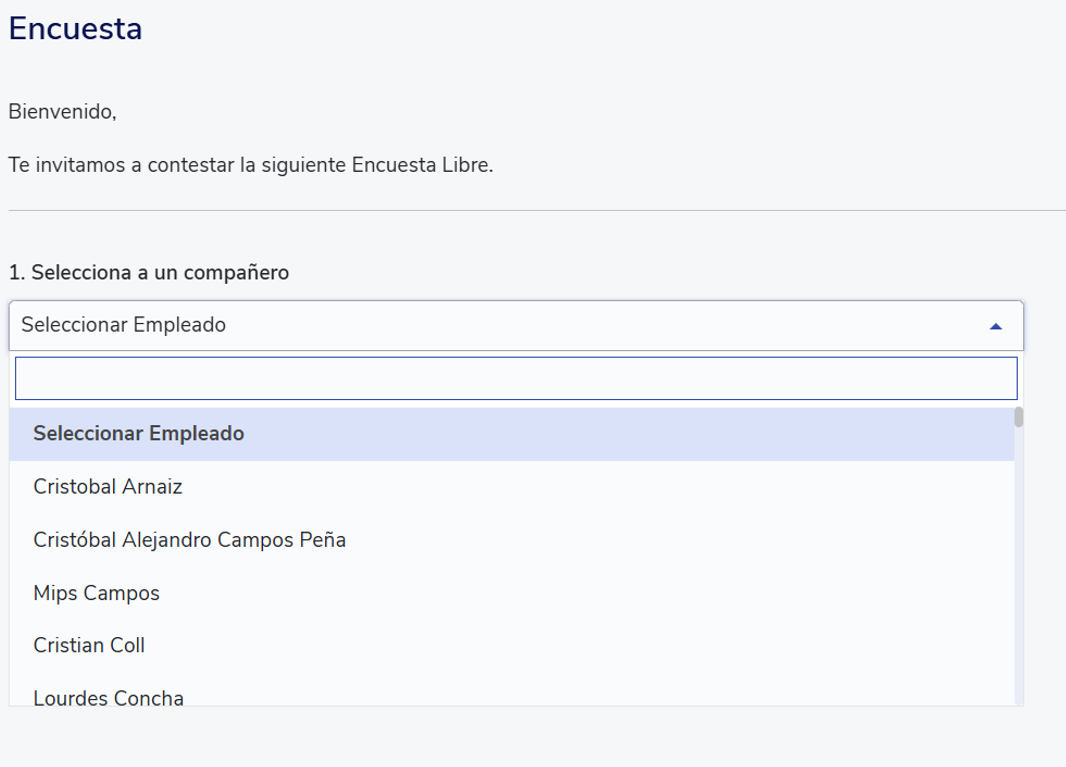Select the Lourdes Concha option
The height and width of the screenshot is (767, 1066).
click(108, 697)
